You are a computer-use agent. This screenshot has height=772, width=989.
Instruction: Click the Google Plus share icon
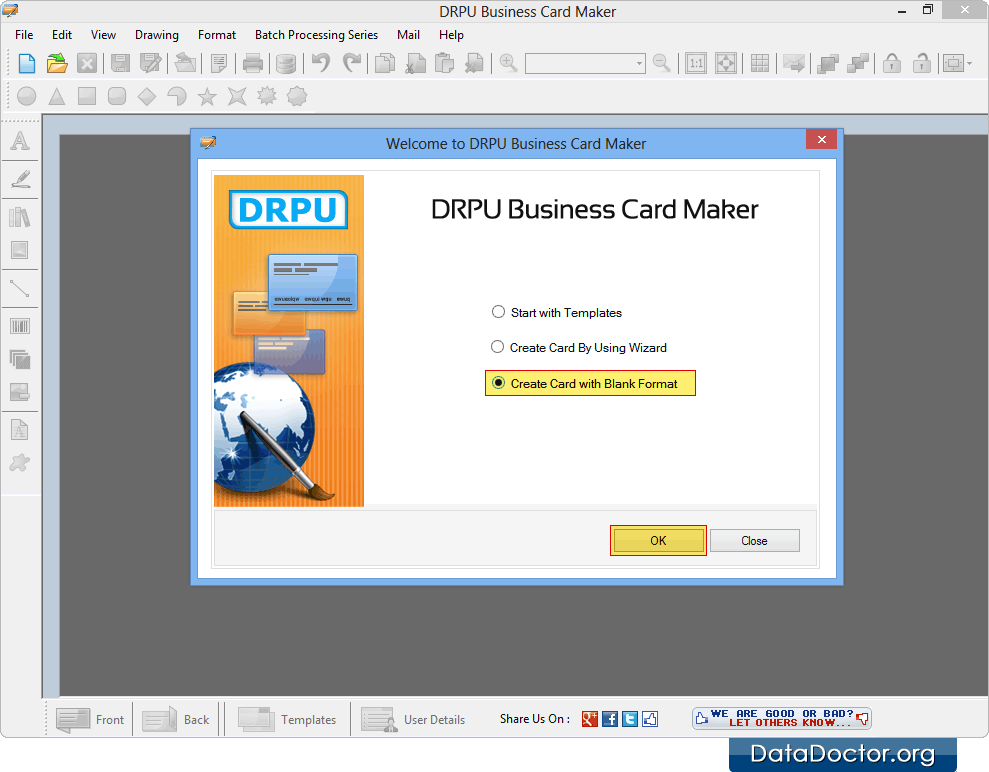click(x=590, y=718)
